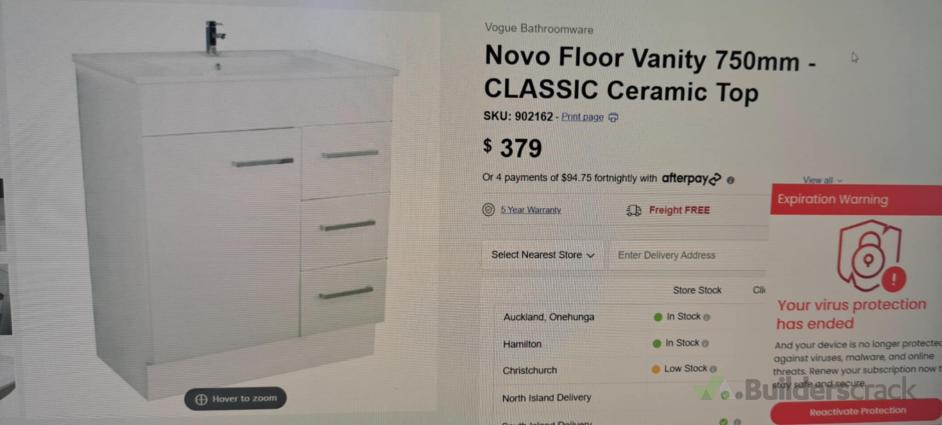
Task: Click the Enter Delivery Address field
Action: (x=688, y=255)
